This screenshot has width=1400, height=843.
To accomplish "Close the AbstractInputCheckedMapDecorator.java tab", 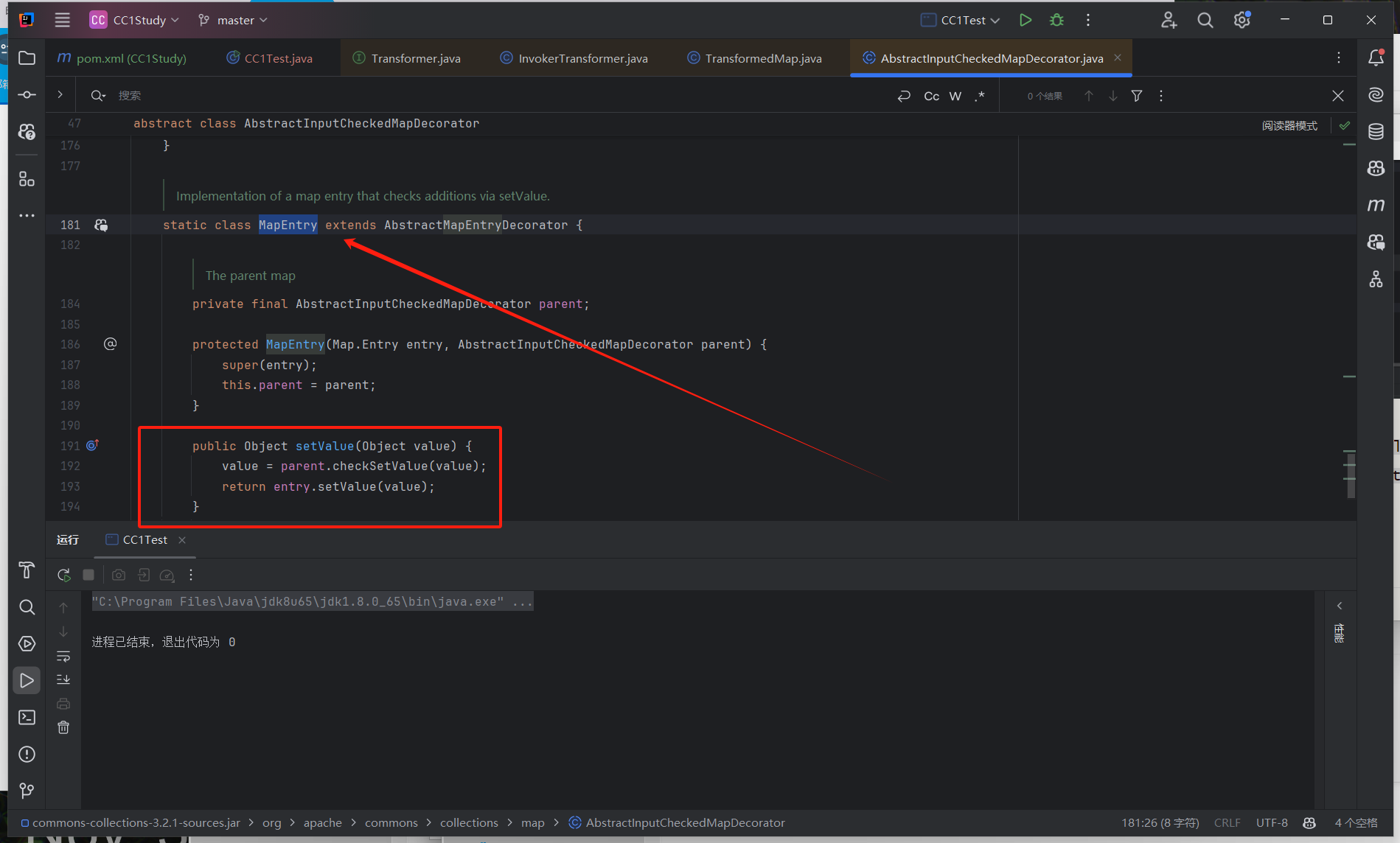I will click(x=1118, y=57).
